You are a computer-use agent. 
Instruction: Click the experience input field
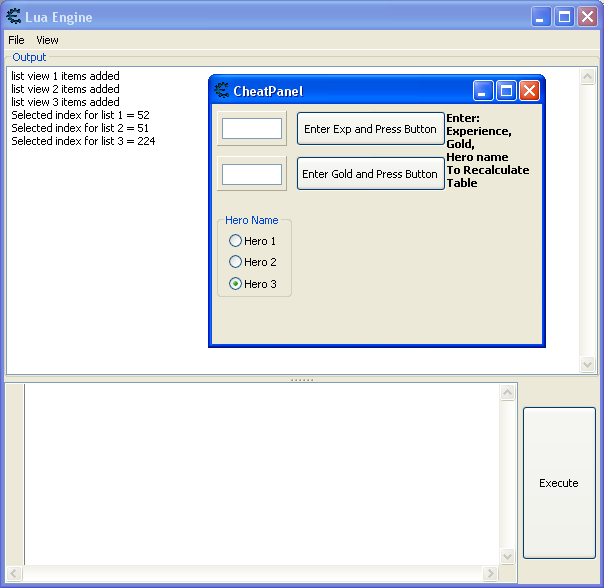point(252,129)
